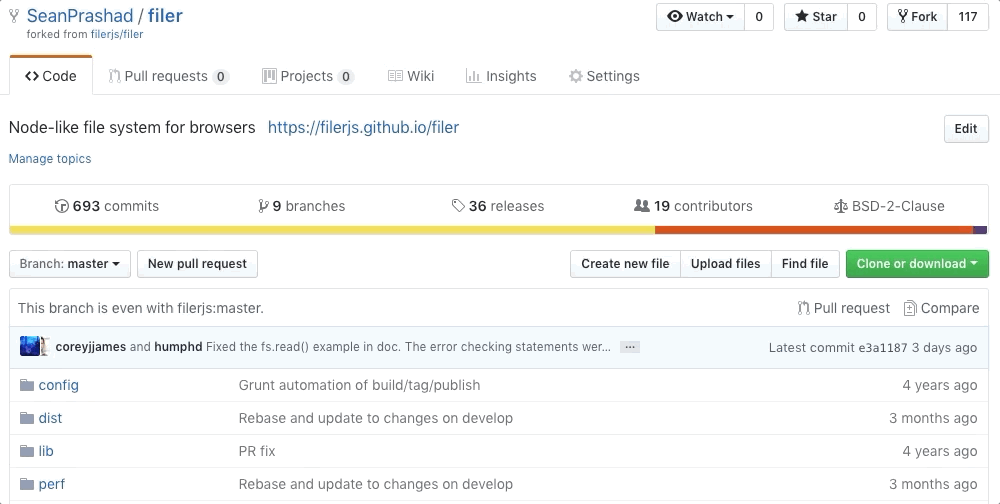Star this repository
The image size is (1000, 504).
point(816,17)
